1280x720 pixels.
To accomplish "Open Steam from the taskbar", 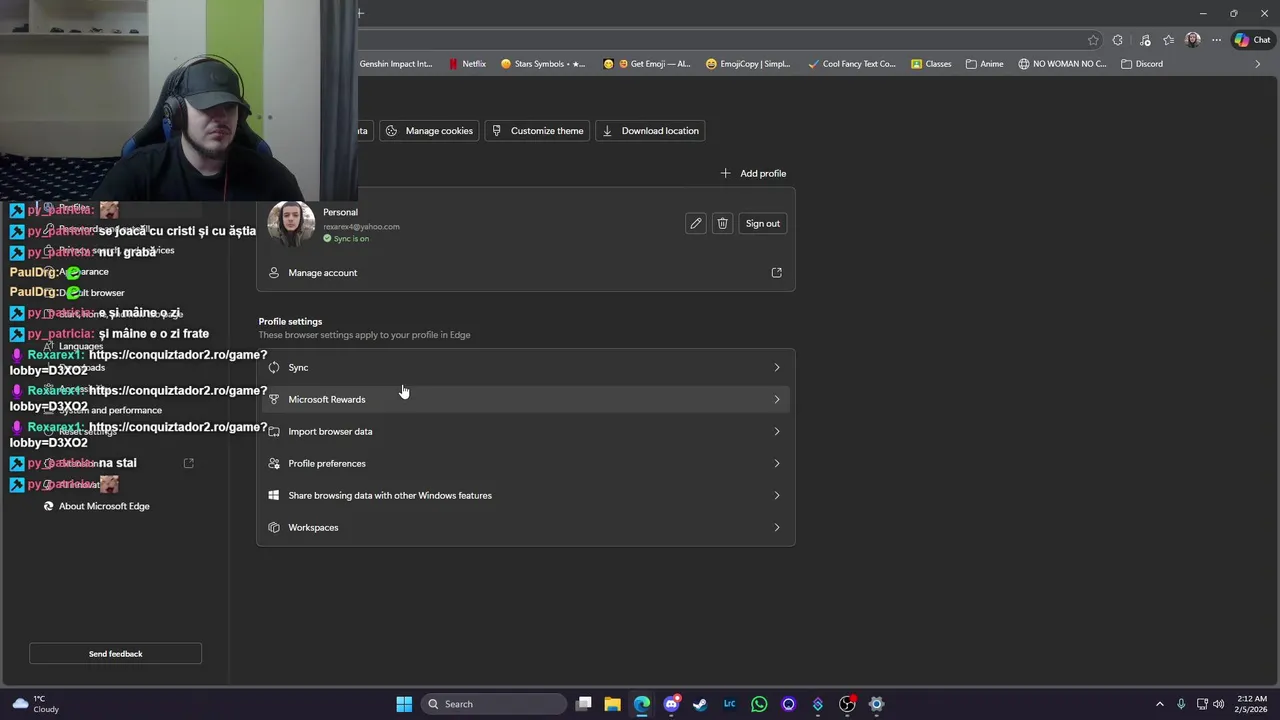I will [x=700, y=704].
